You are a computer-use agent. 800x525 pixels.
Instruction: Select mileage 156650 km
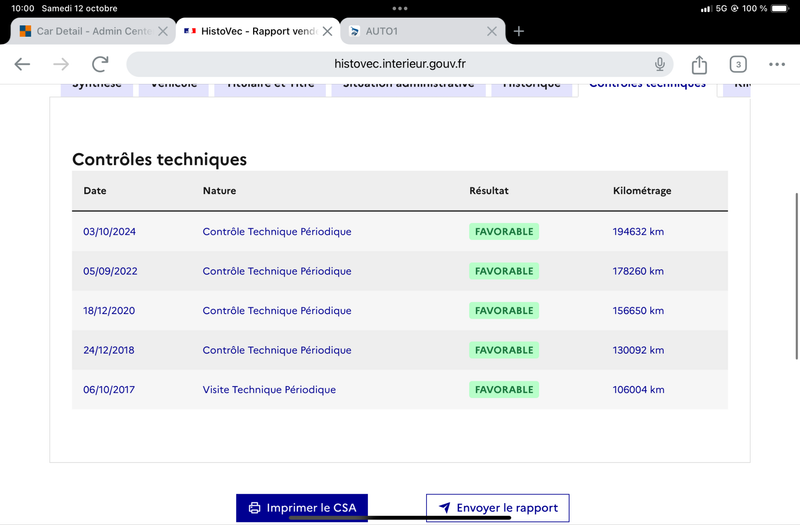pyautogui.click(x=638, y=311)
